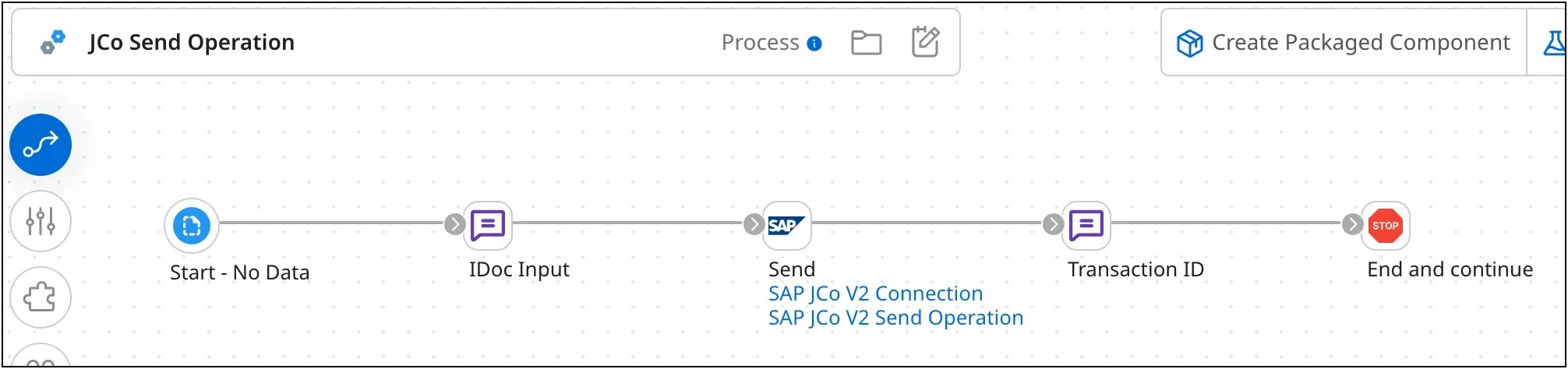Screen dimensions: 1568x369
Task: Click the blue Process info icon
Action: coord(814,44)
